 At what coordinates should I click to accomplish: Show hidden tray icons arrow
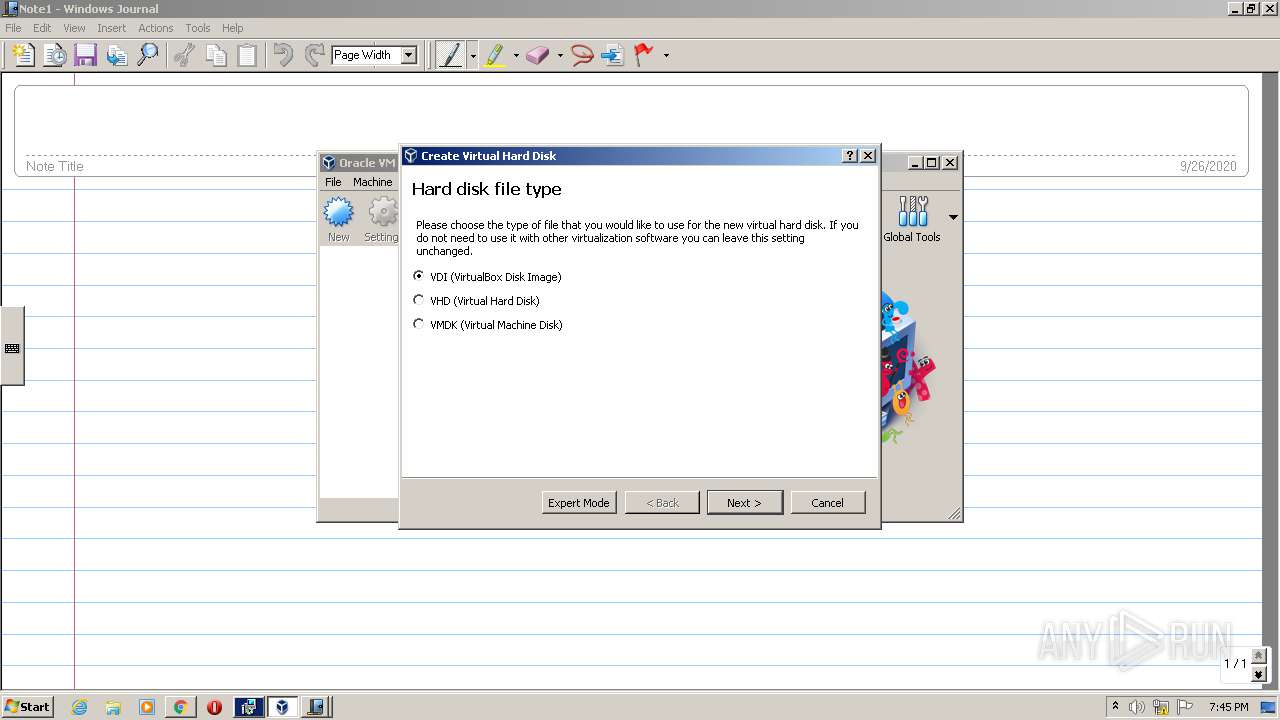point(1115,706)
